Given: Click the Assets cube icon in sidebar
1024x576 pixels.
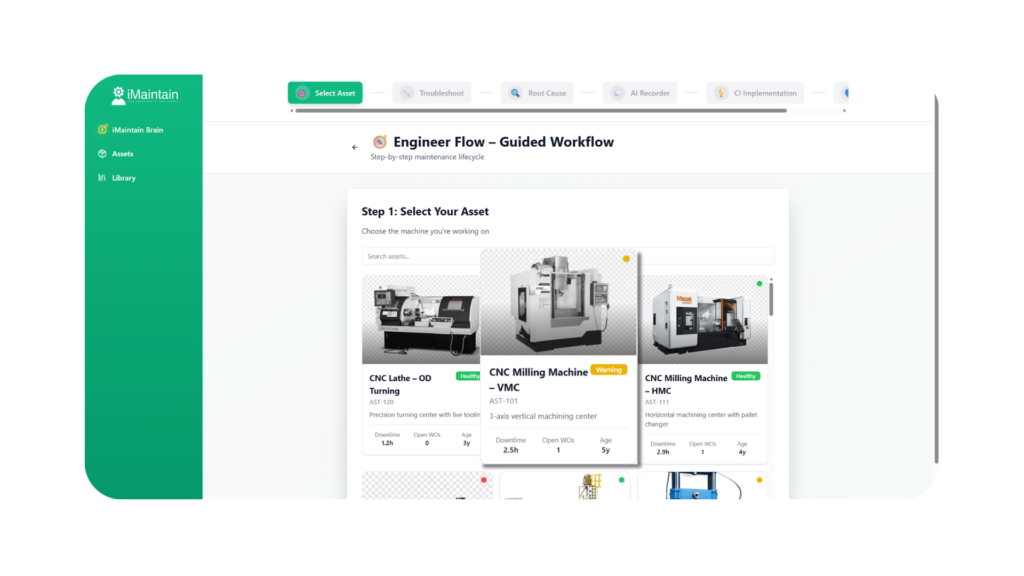Looking at the screenshot, I should pos(102,154).
